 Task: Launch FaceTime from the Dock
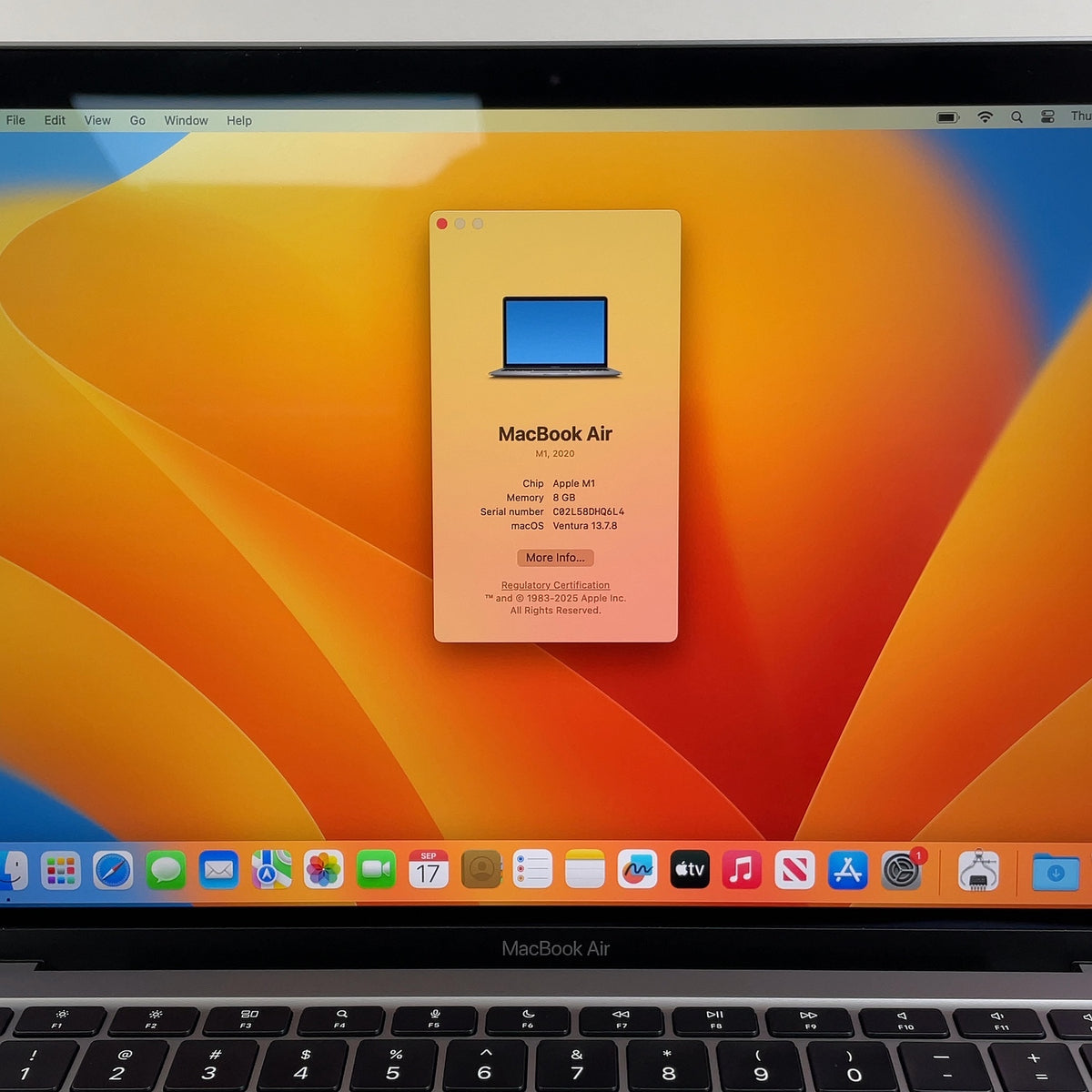(376, 870)
